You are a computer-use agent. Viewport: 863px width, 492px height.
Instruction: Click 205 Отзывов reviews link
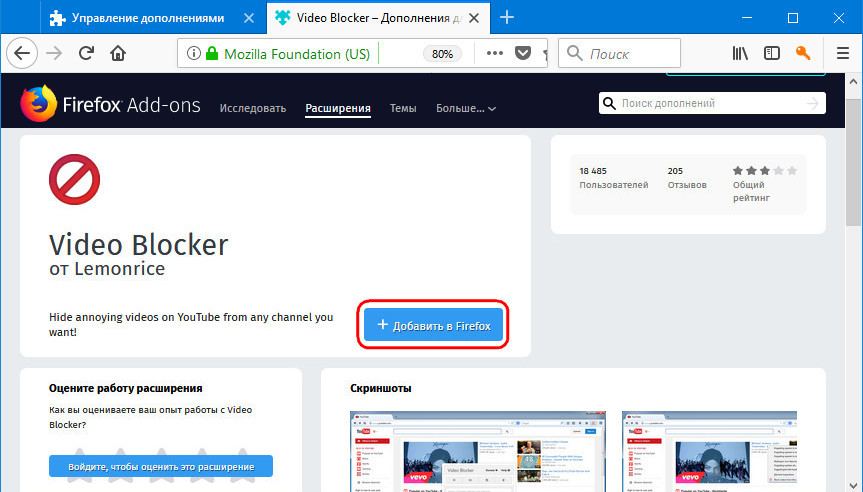687,178
